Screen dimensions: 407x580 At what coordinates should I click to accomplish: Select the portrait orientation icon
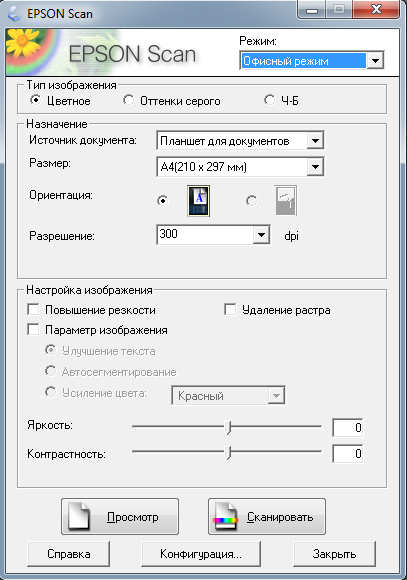(x=198, y=201)
